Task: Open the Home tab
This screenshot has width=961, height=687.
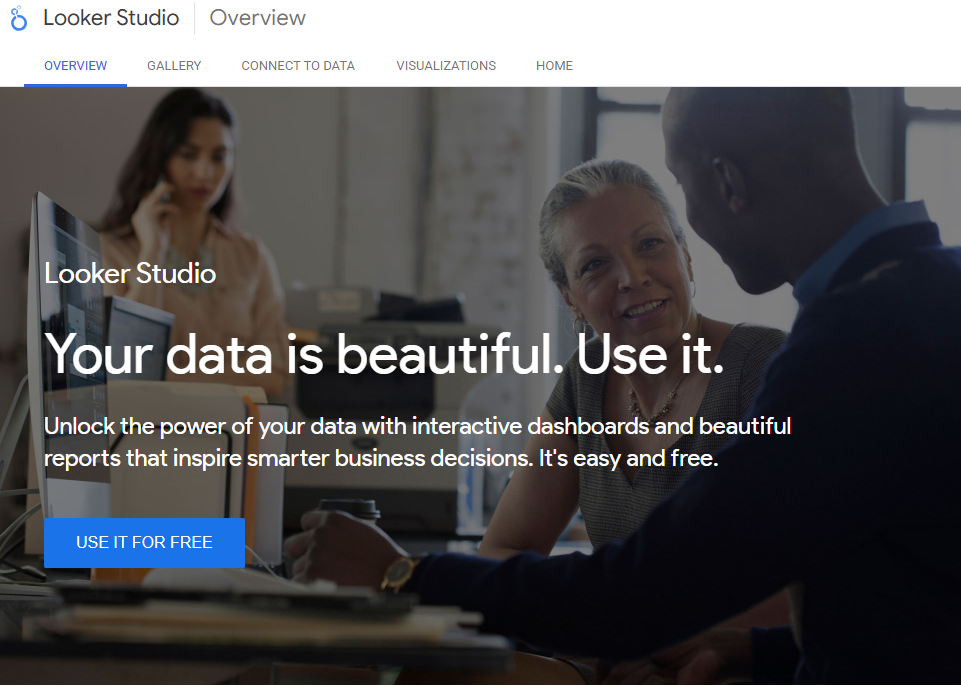Action: pyautogui.click(x=554, y=66)
